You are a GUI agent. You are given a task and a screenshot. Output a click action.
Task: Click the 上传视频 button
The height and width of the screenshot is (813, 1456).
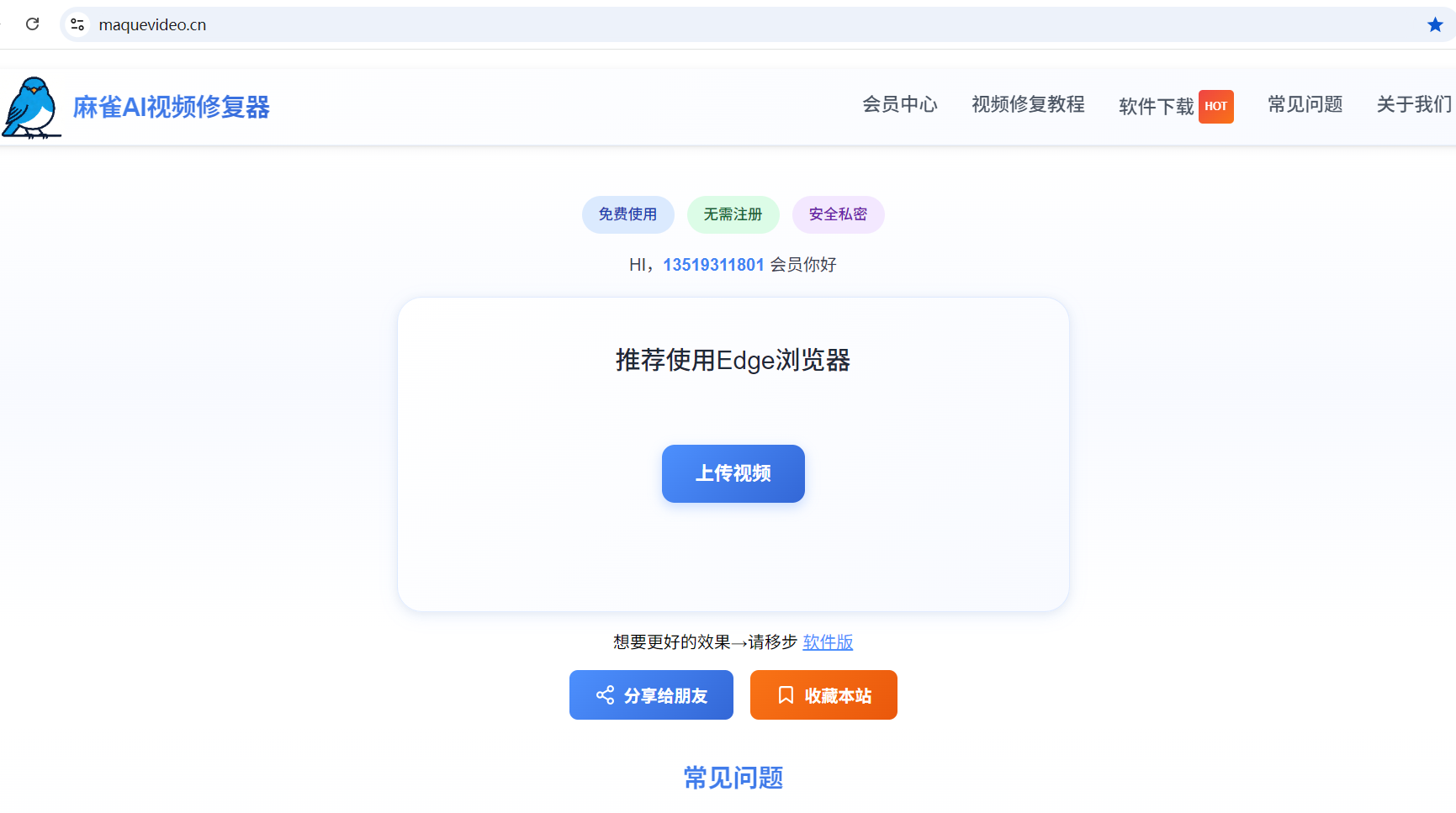(733, 473)
